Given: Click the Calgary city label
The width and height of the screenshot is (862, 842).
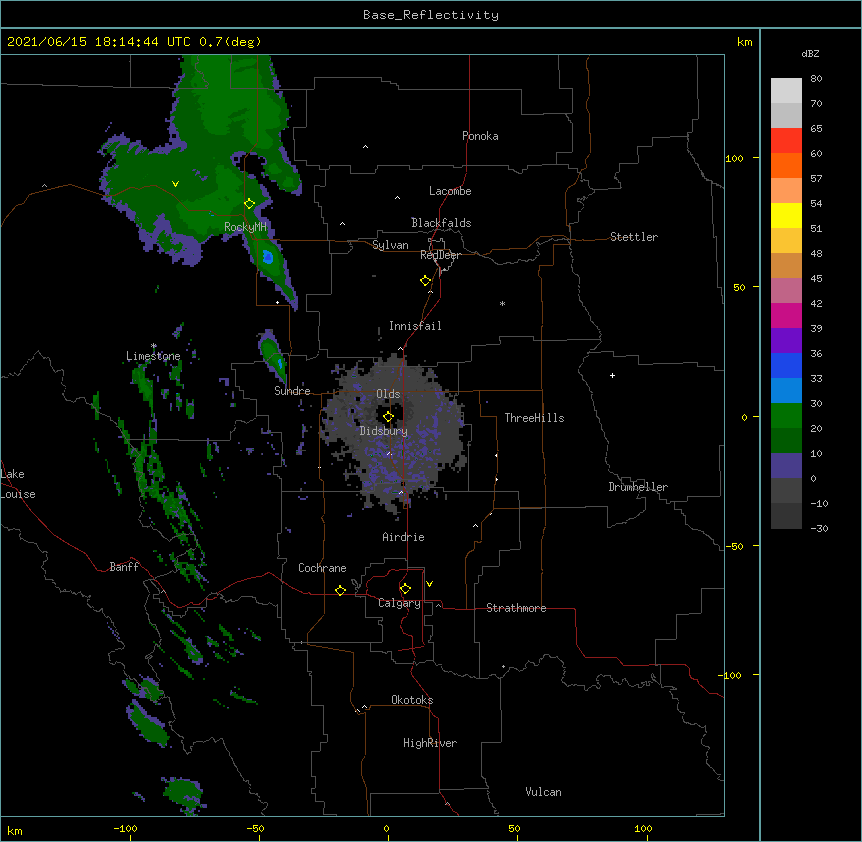Looking at the screenshot, I should click(x=399, y=603).
